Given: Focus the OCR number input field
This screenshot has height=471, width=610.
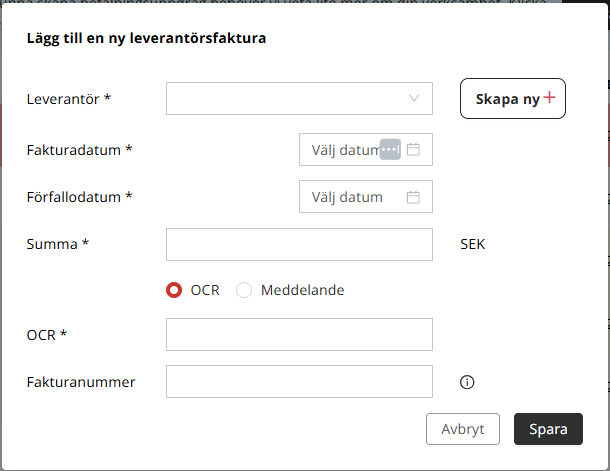Looking at the screenshot, I should (299, 334).
